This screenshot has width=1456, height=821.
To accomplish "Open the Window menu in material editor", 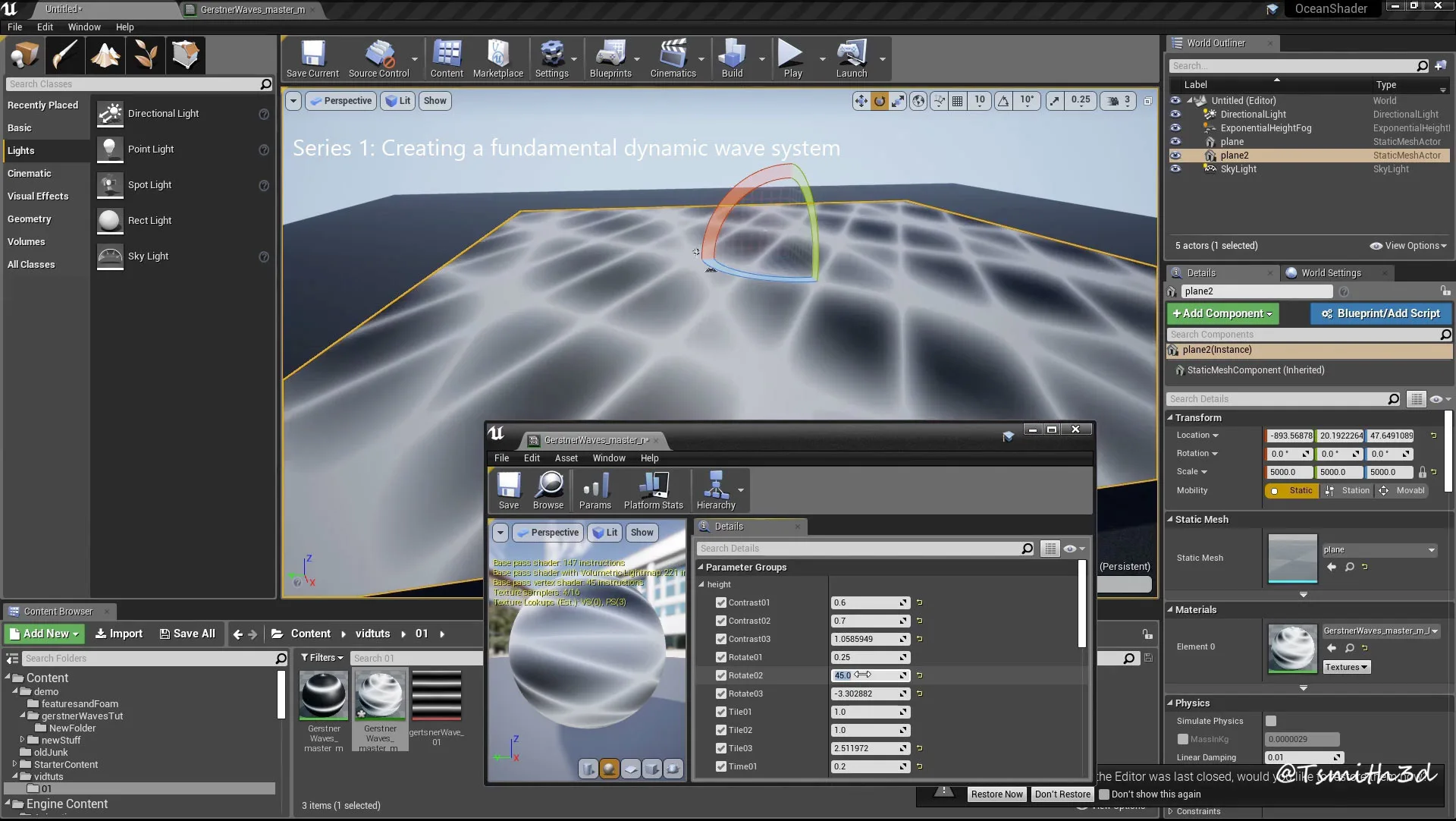I will [608, 458].
